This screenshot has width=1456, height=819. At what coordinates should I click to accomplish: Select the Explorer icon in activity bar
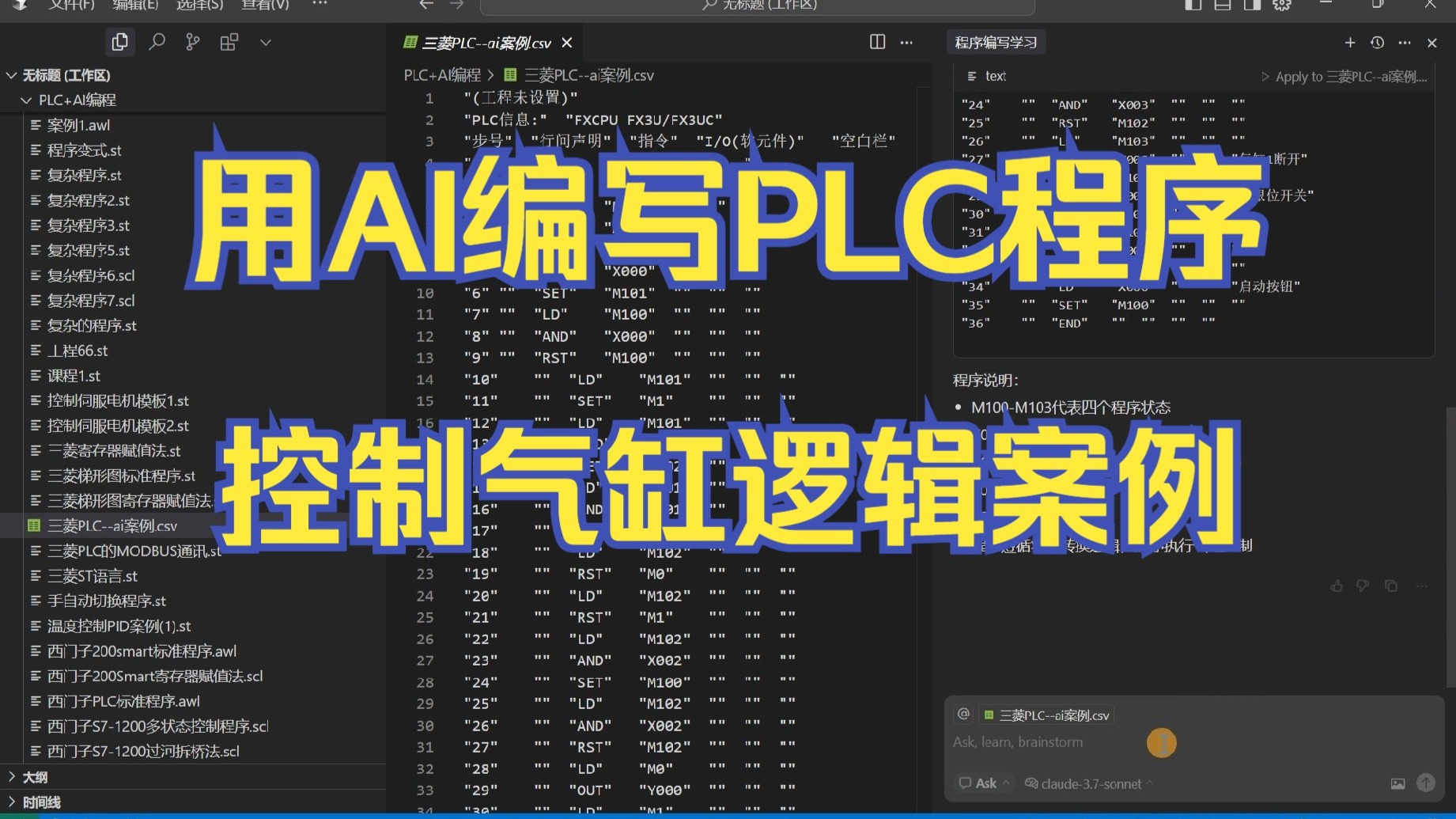pos(120,42)
